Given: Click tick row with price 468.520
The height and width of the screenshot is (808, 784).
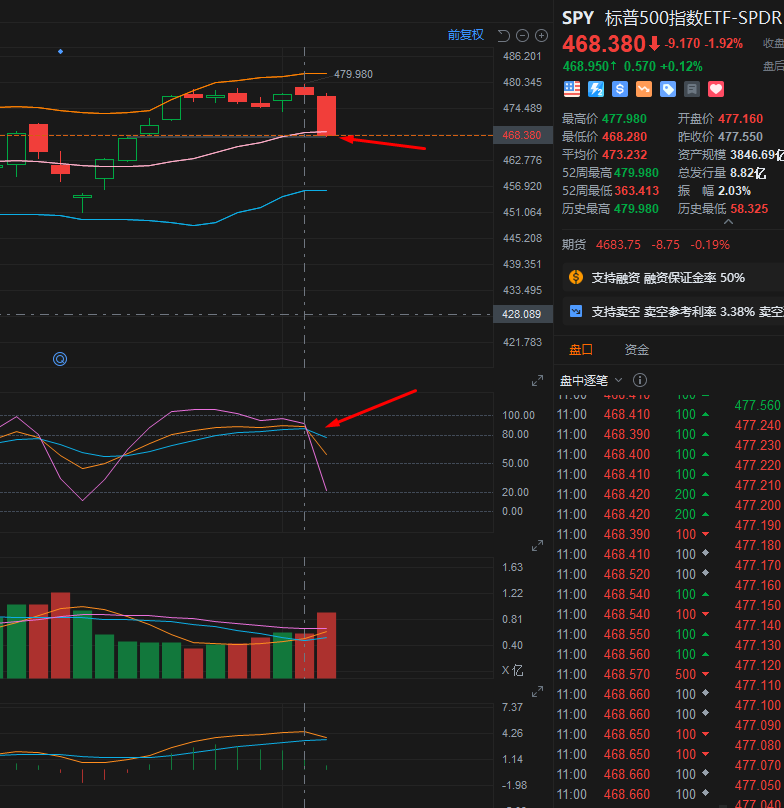Looking at the screenshot, I should coord(633,574).
